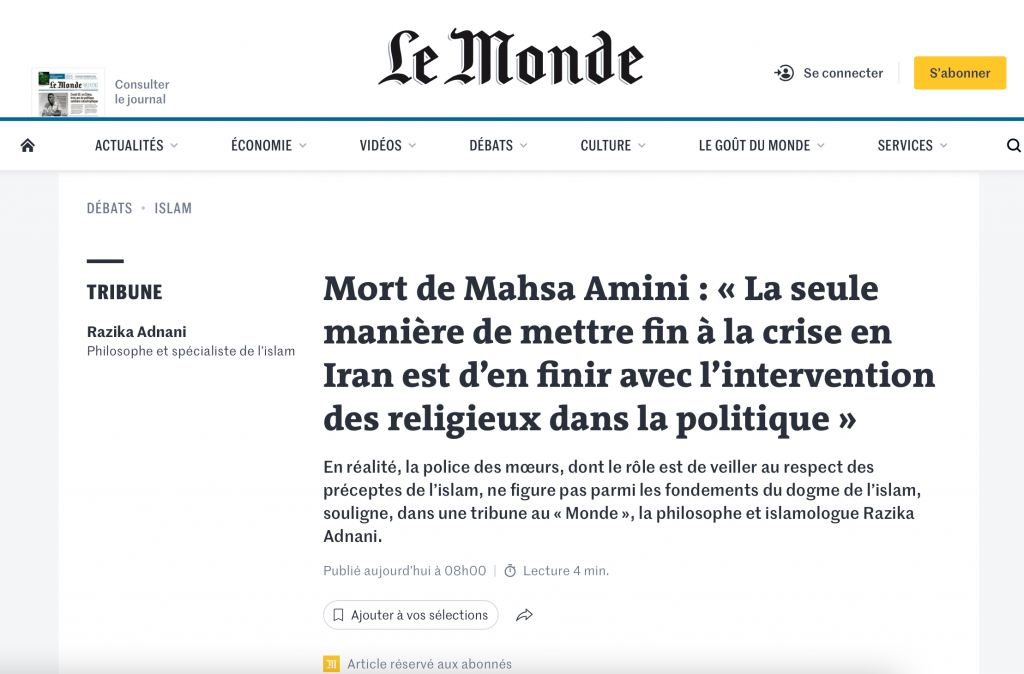Click the Le Monde logo

[511, 58]
